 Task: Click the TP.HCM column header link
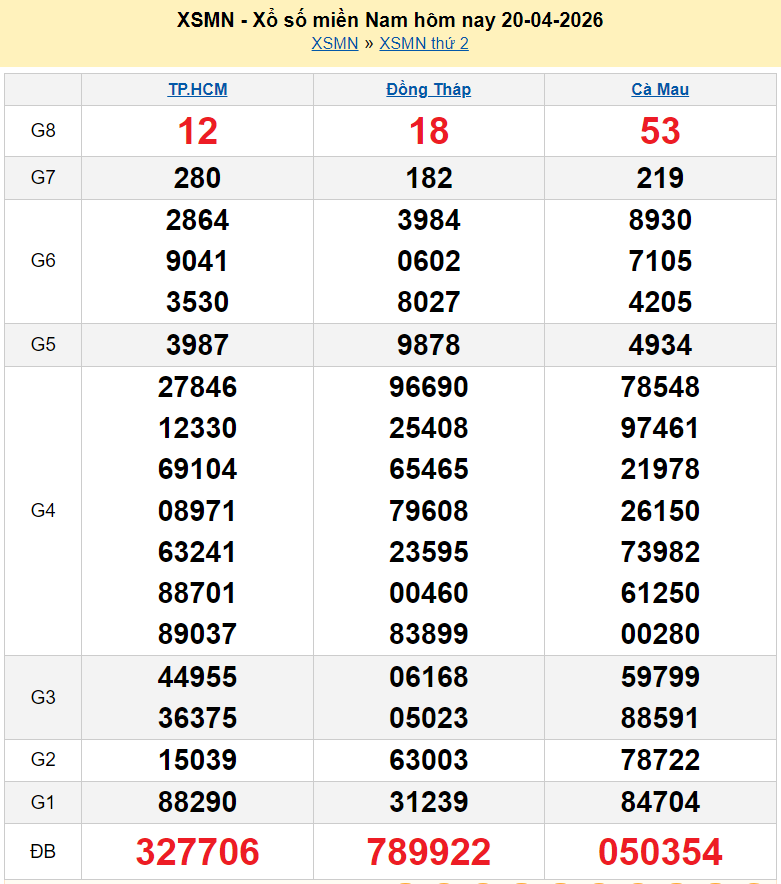point(197,89)
